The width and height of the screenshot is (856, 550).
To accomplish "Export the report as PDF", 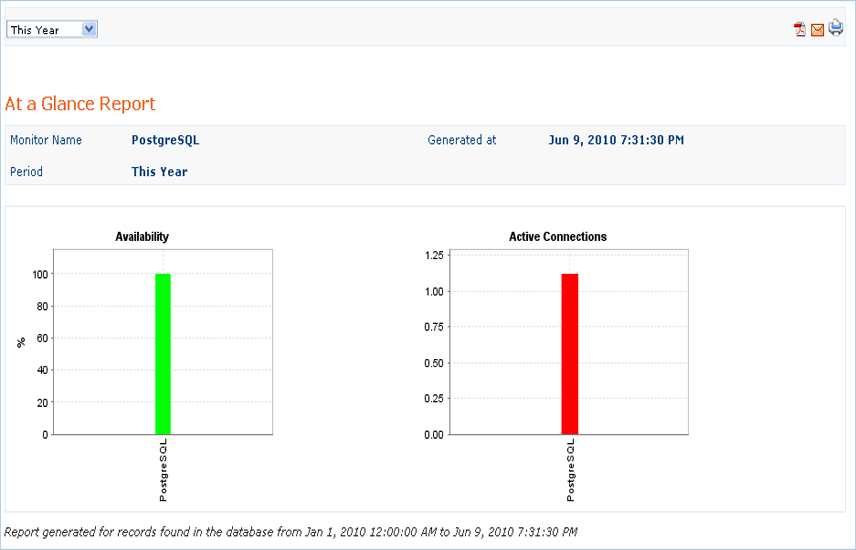I will 800,30.
